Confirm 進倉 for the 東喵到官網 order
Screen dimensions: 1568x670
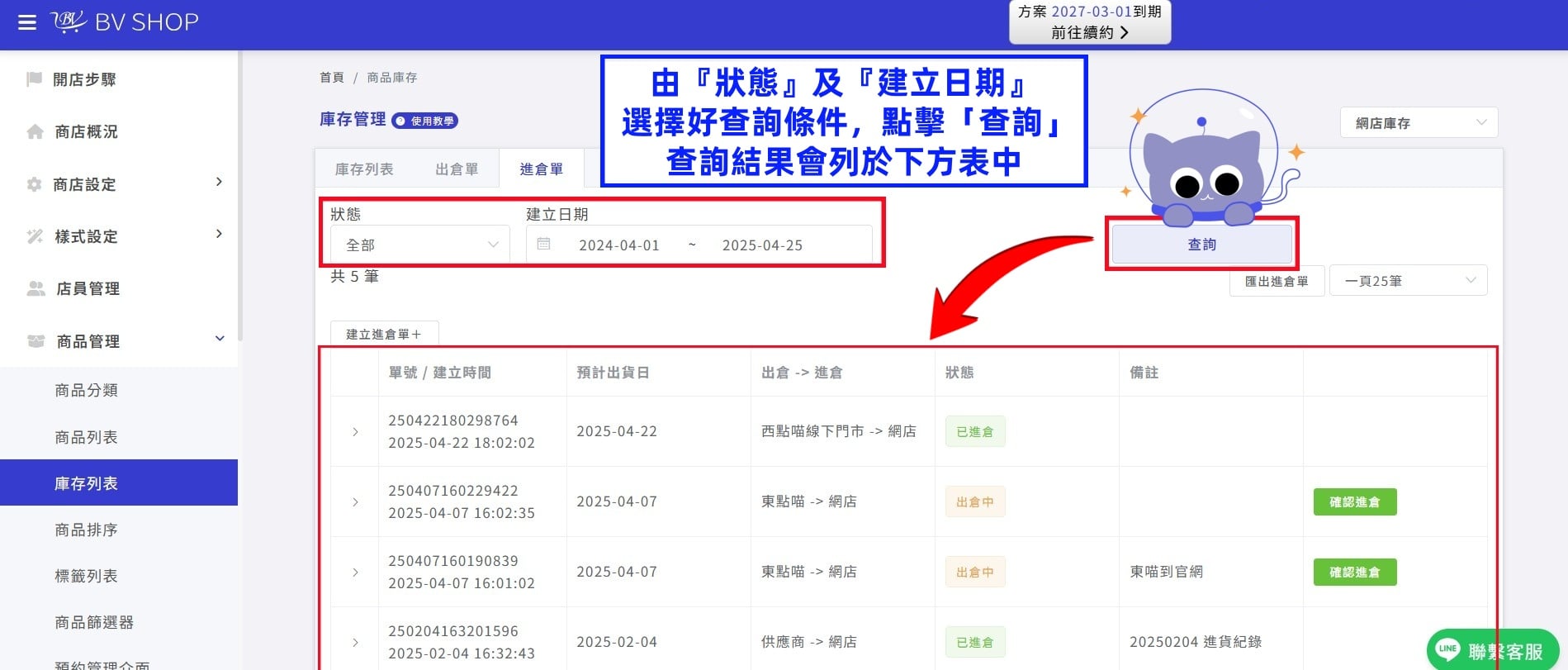(x=1355, y=573)
